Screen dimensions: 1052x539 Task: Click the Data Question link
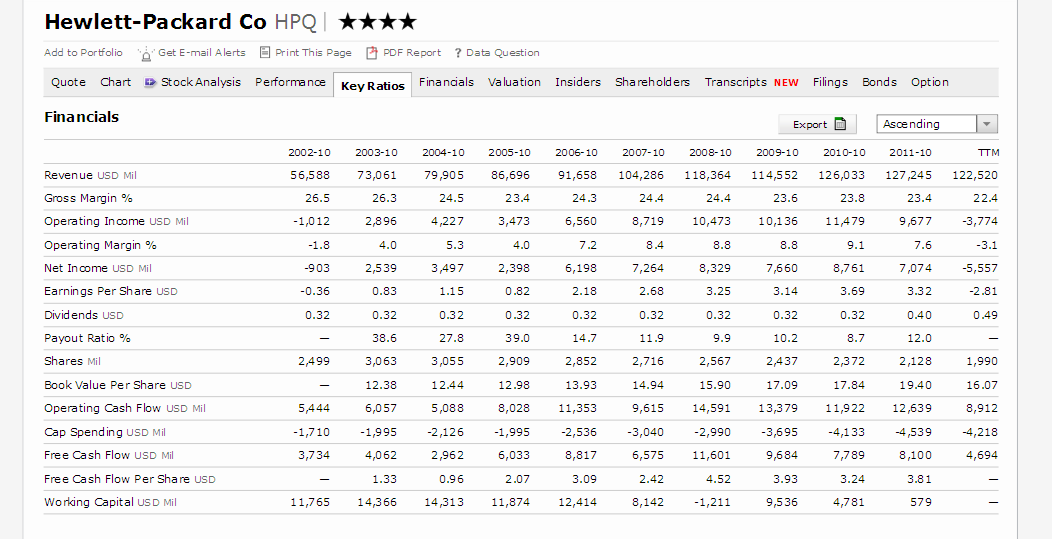click(503, 52)
